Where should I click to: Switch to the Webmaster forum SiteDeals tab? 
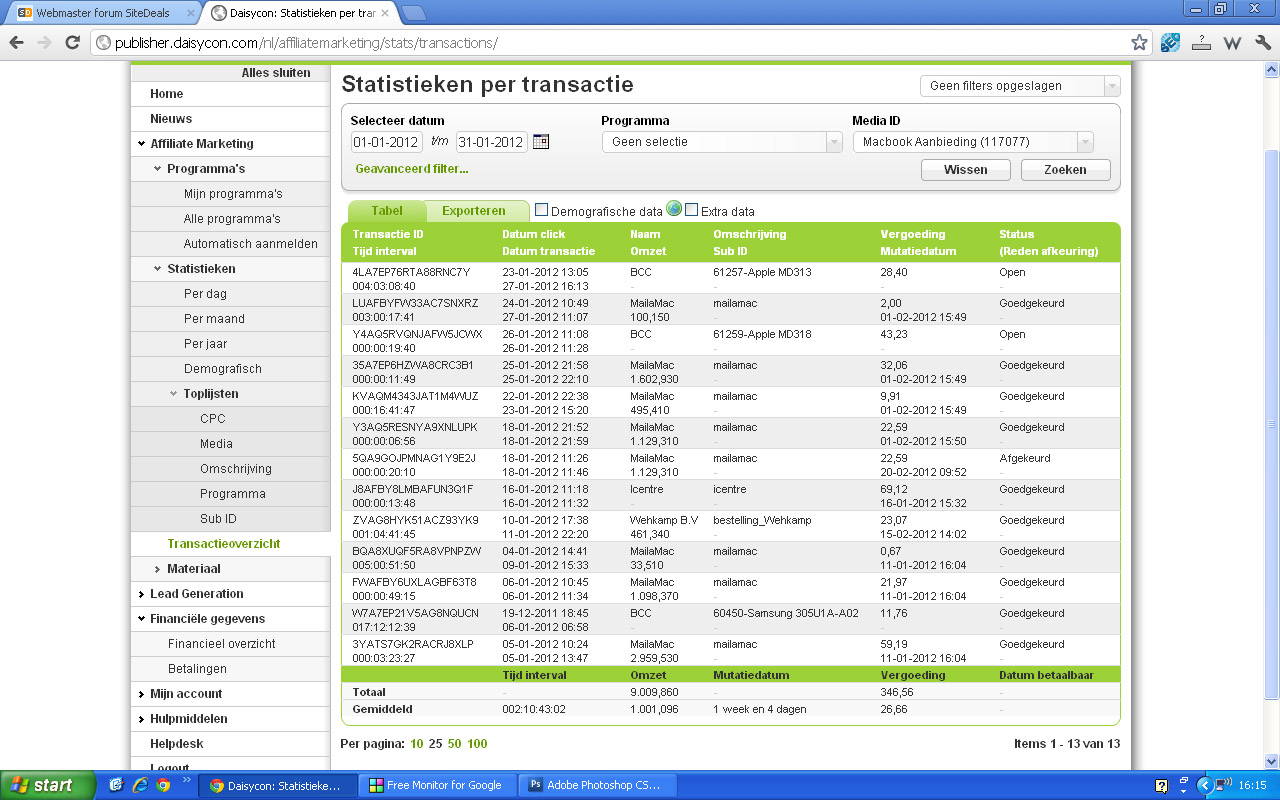click(104, 13)
